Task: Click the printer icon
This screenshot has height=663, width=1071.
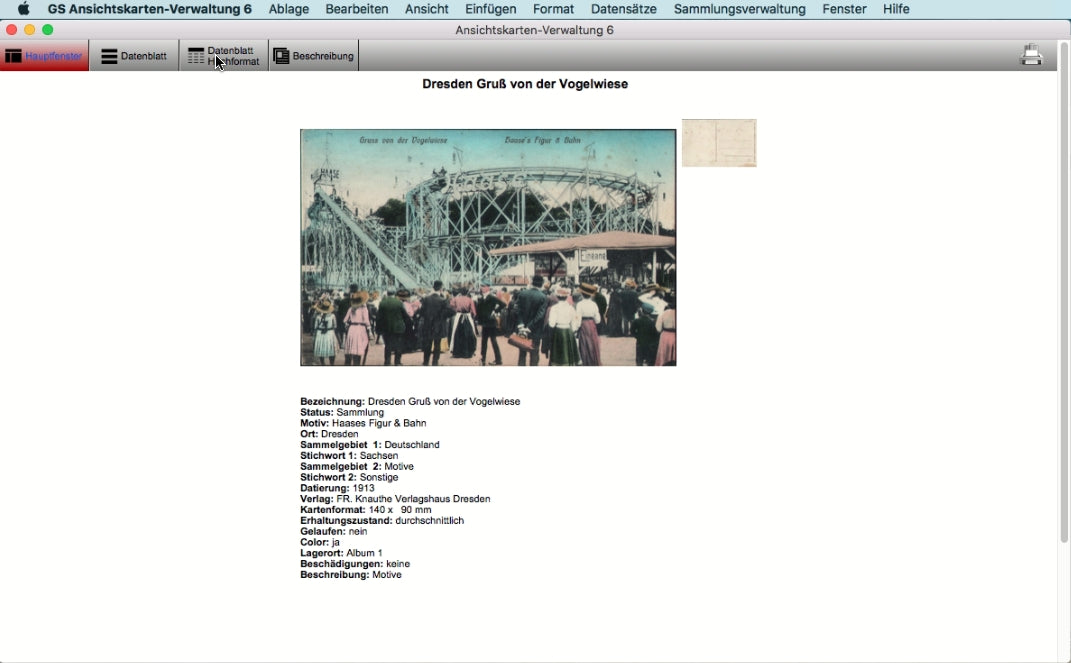Action: [1031, 56]
